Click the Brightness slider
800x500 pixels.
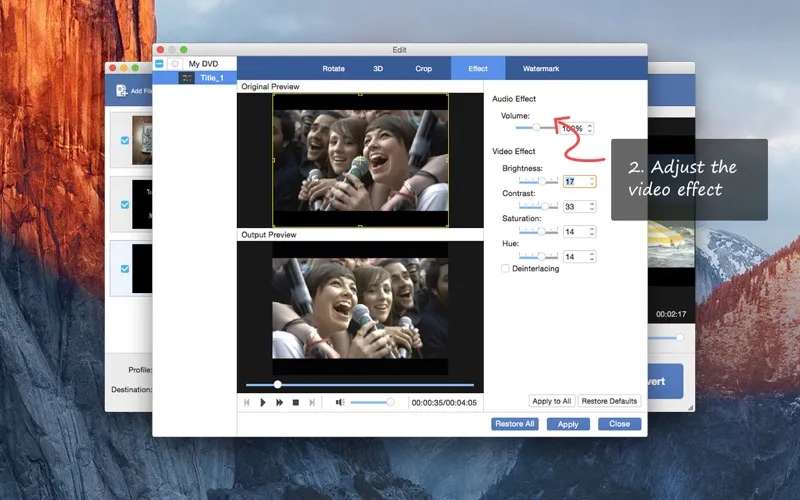[x=538, y=181]
